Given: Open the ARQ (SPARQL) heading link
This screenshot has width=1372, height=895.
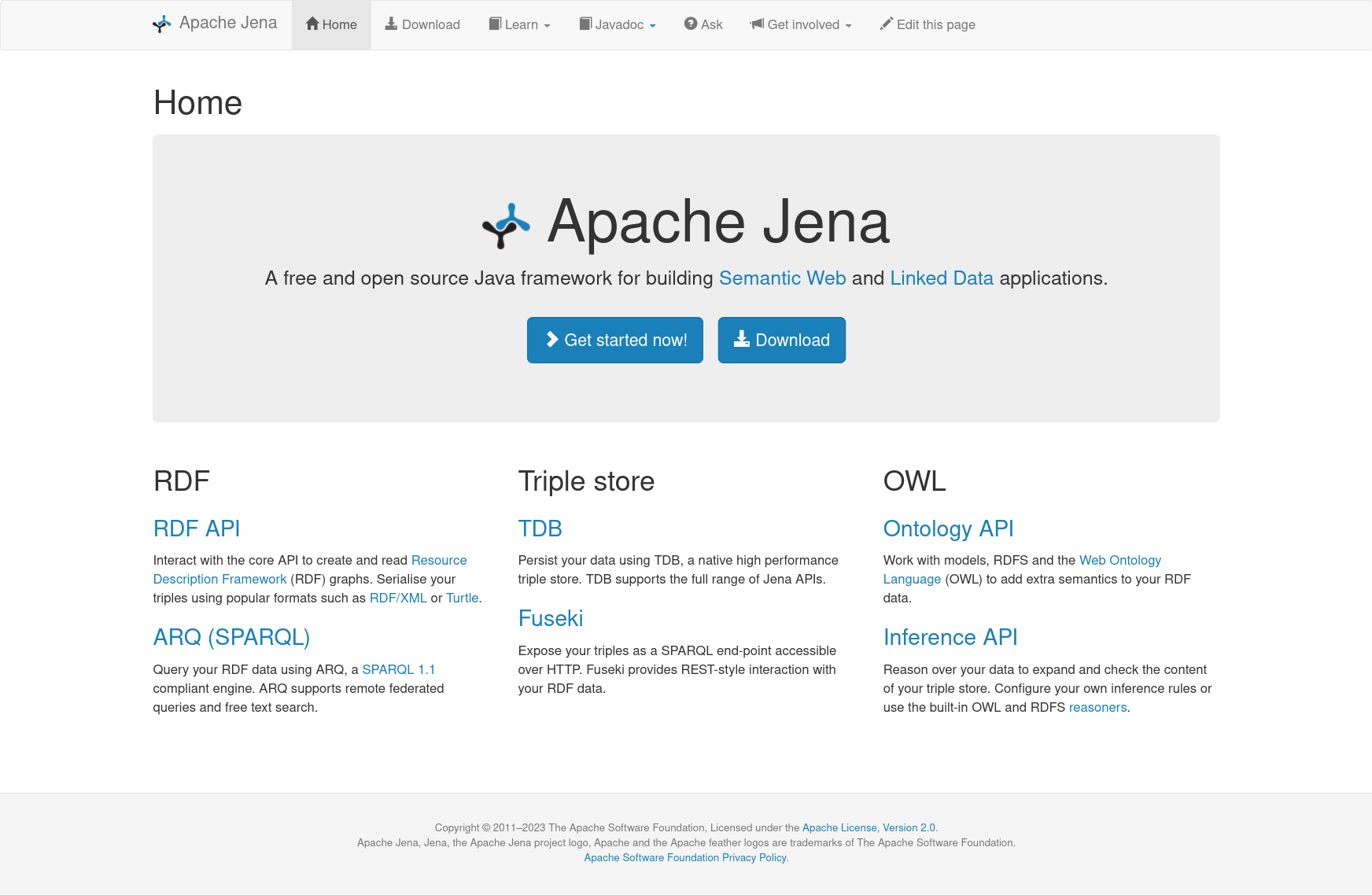Looking at the screenshot, I should [x=232, y=637].
